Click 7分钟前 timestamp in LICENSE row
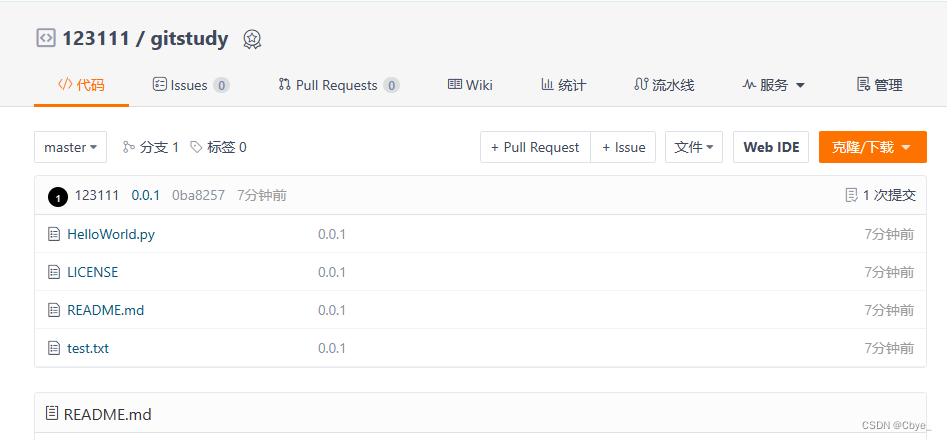The image size is (947, 440). (x=889, y=272)
